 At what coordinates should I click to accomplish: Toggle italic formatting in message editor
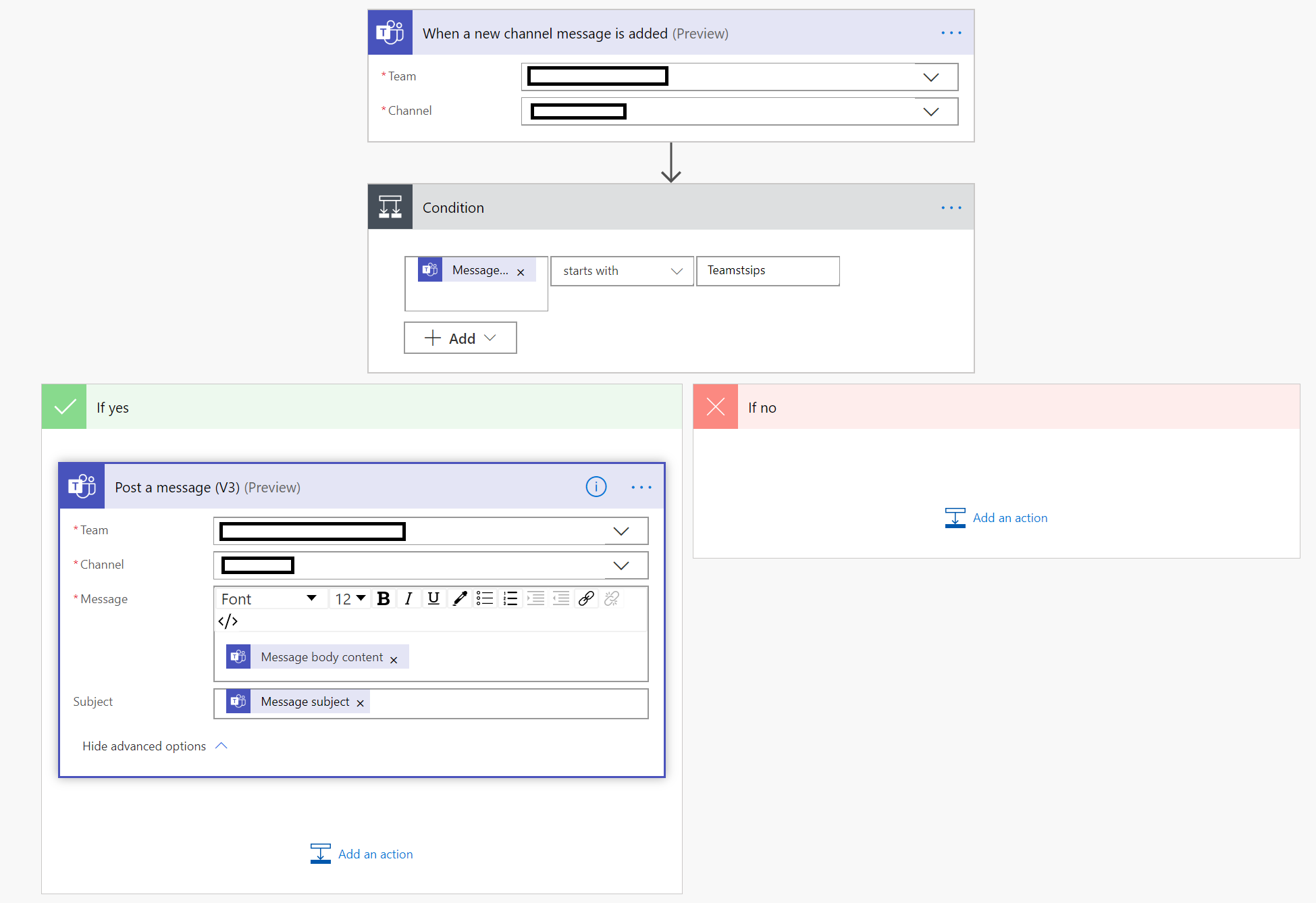click(x=409, y=598)
